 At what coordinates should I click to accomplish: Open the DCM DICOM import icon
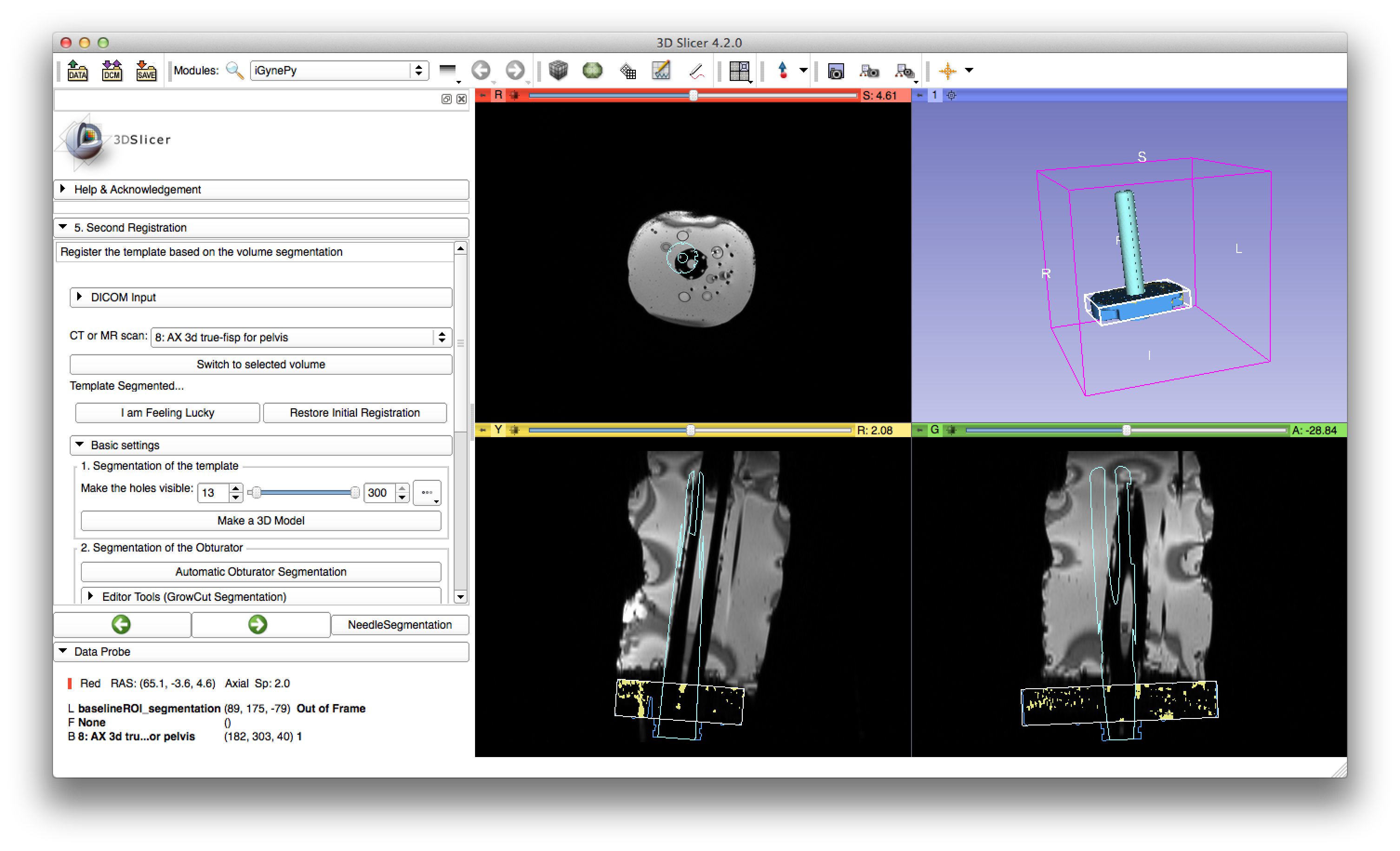pyautogui.click(x=112, y=71)
